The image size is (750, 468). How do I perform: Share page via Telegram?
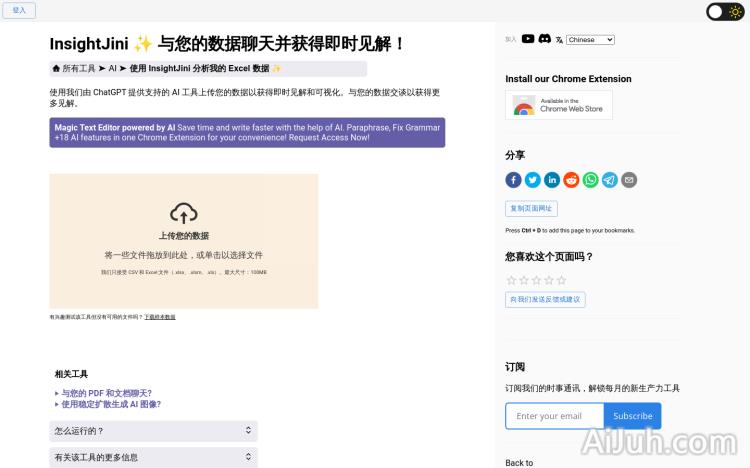click(x=610, y=180)
